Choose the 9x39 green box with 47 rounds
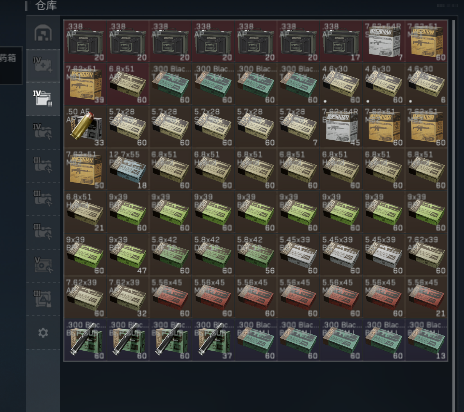464x412 pixels. coord(128,255)
